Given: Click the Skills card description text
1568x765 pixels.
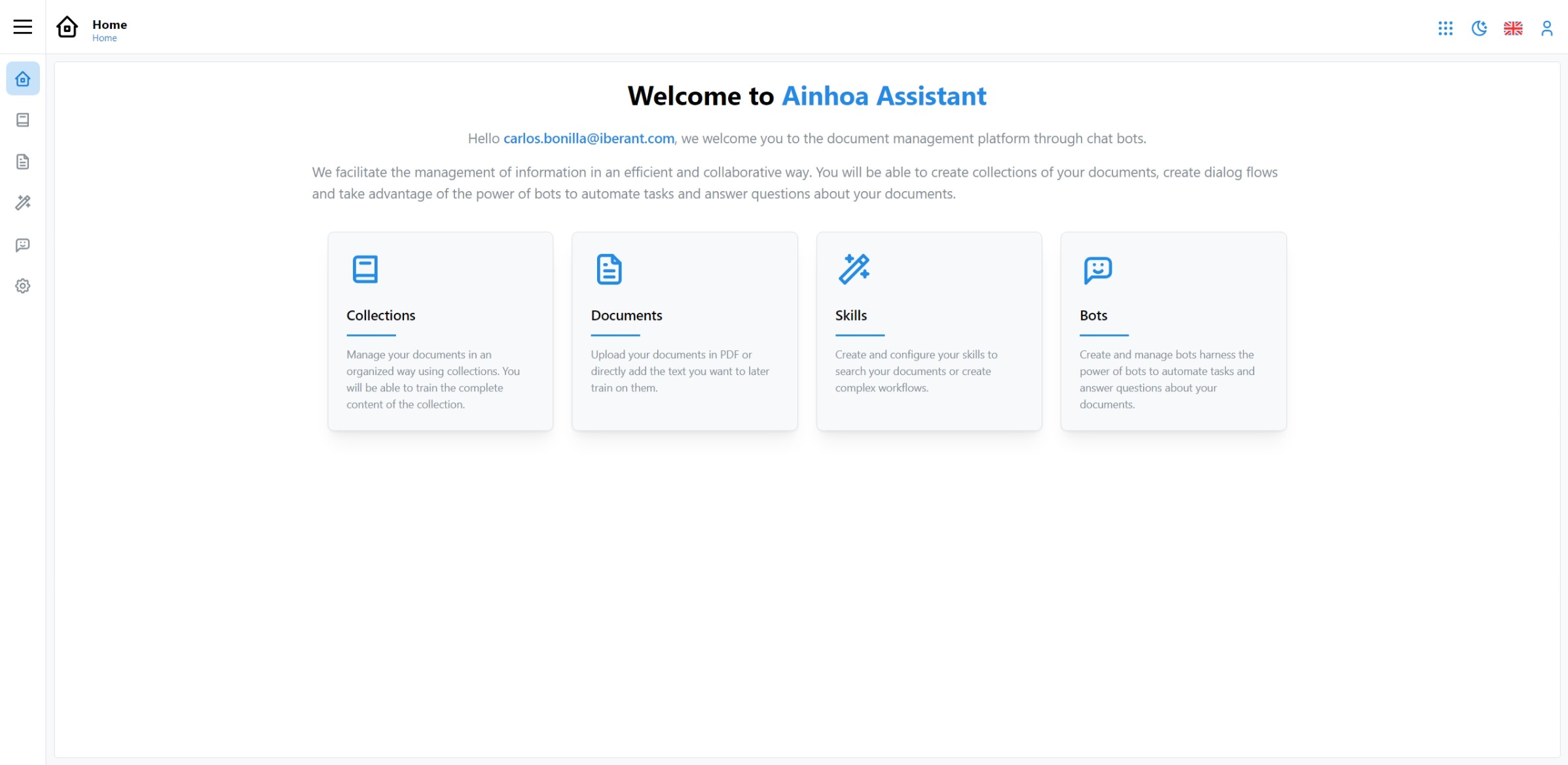Looking at the screenshot, I should (x=916, y=371).
